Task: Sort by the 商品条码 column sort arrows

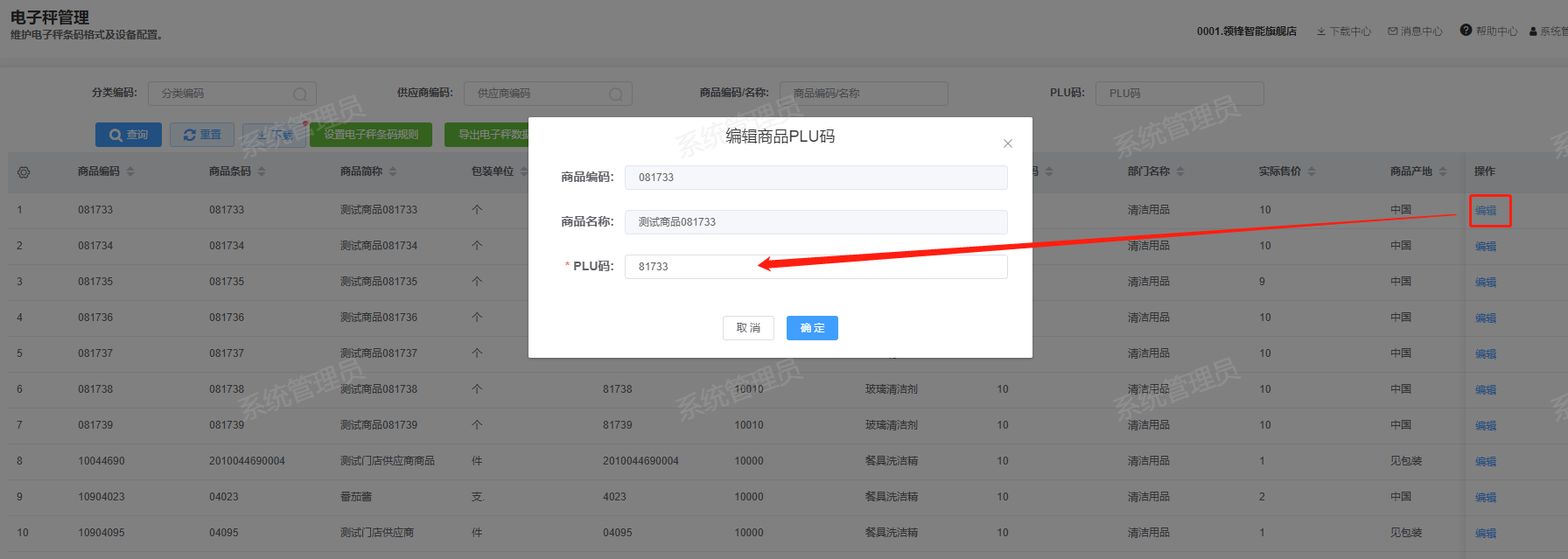Action: 262,171
